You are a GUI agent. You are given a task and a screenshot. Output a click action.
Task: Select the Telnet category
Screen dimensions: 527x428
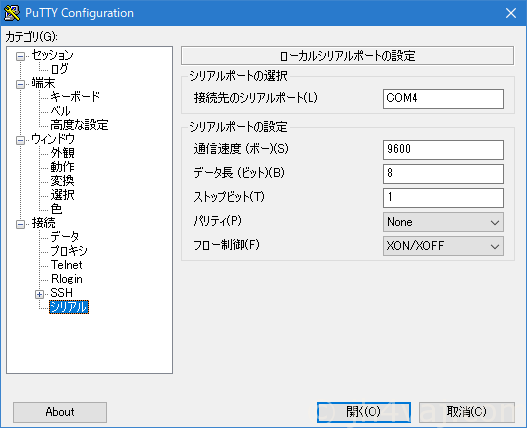(x=67, y=265)
